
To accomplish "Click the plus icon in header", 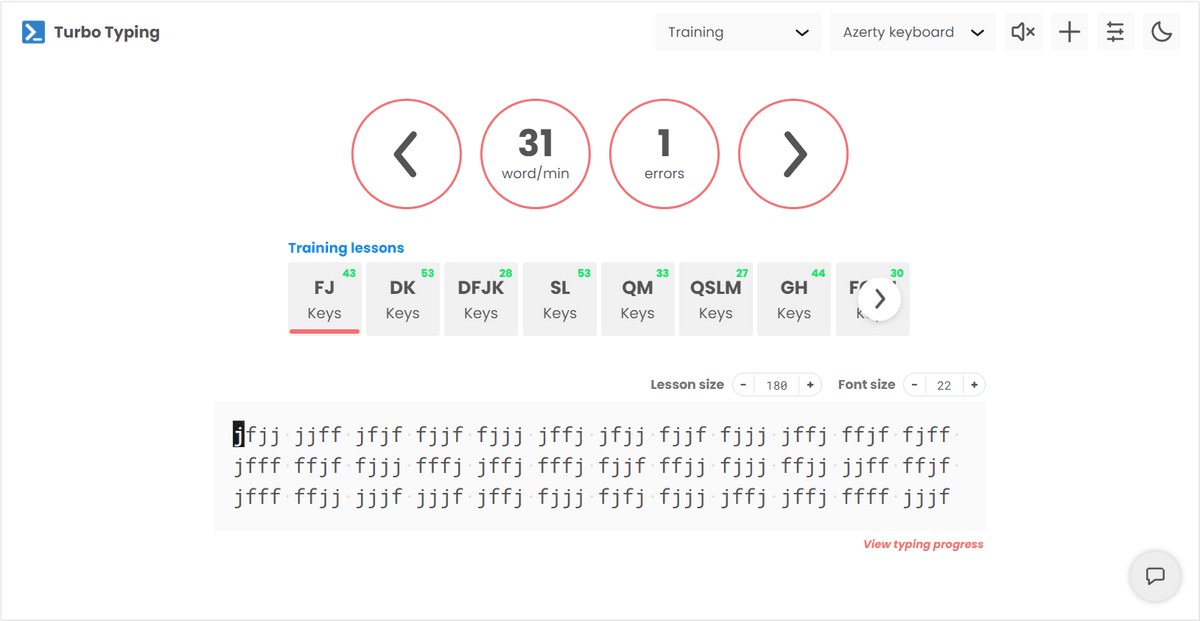I will pos(1069,32).
